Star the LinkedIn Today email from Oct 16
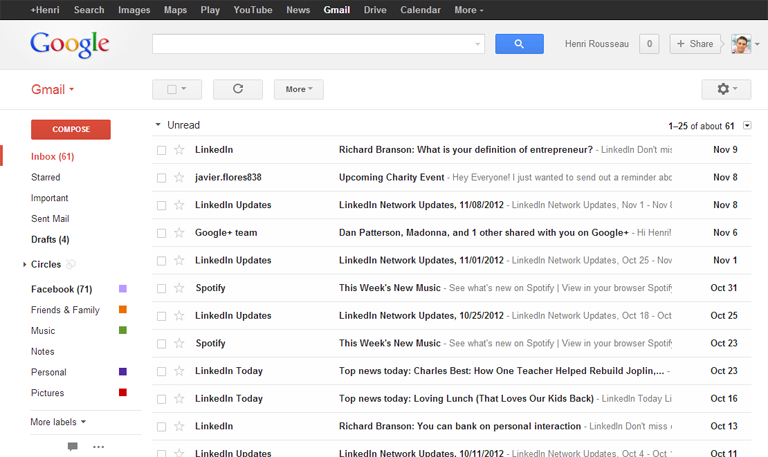 pyautogui.click(x=179, y=399)
